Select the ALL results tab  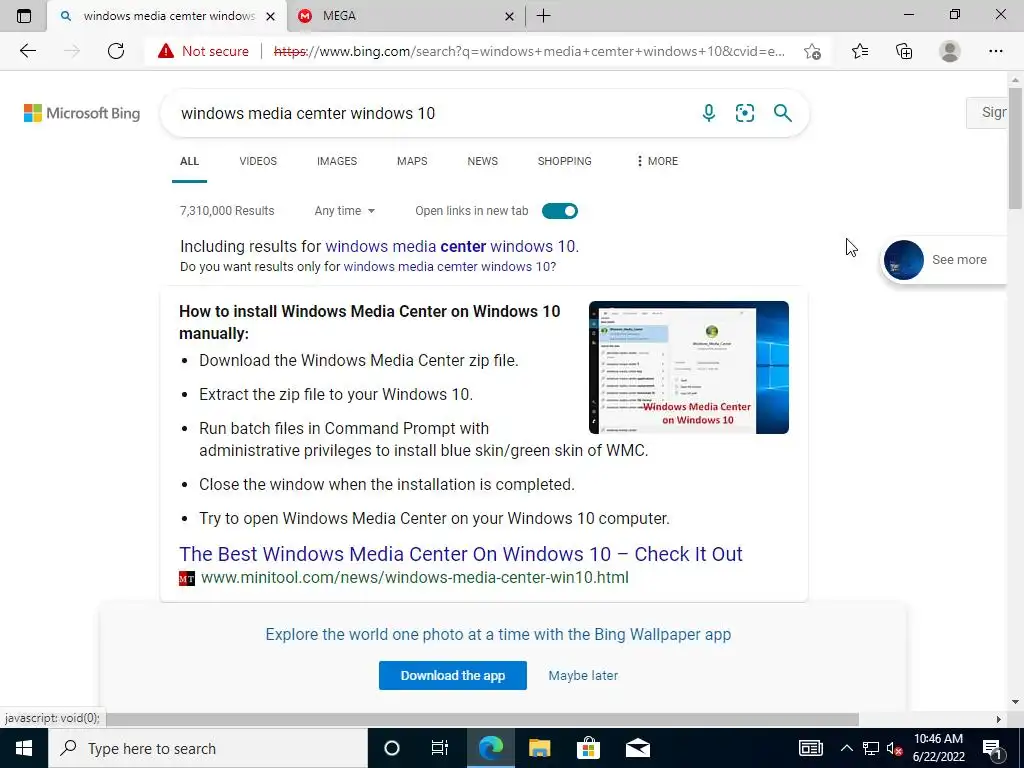click(x=189, y=161)
